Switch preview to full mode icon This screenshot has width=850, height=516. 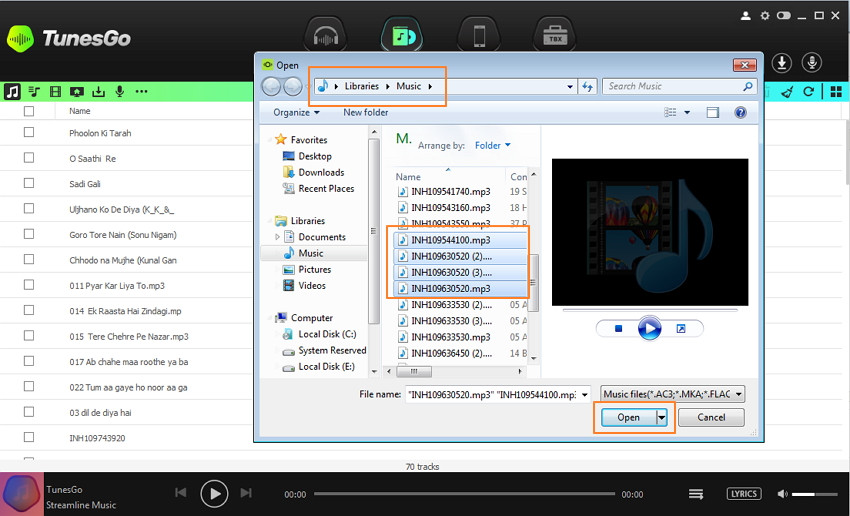[x=681, y=328]
